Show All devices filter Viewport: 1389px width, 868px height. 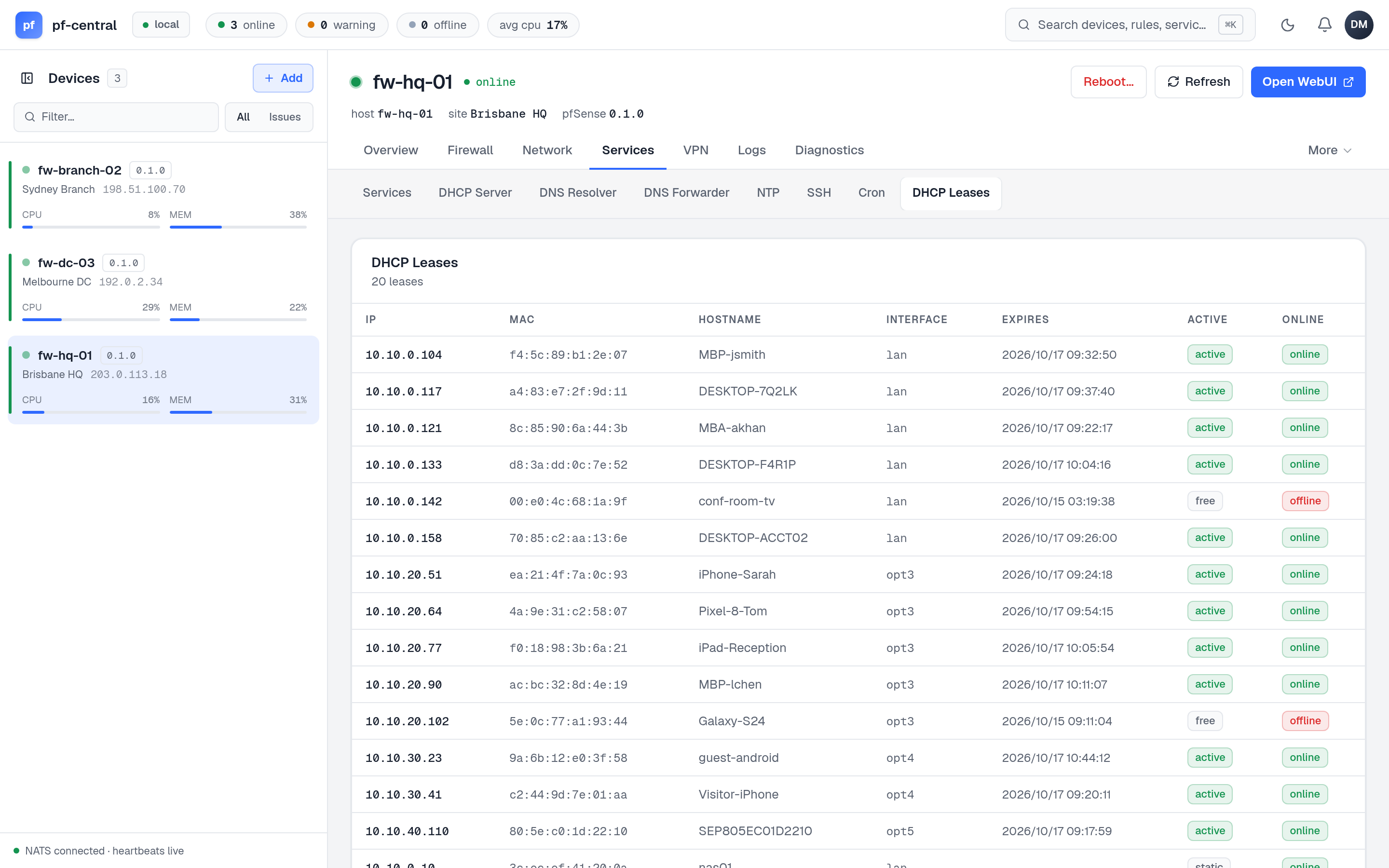tap(244, 117)
